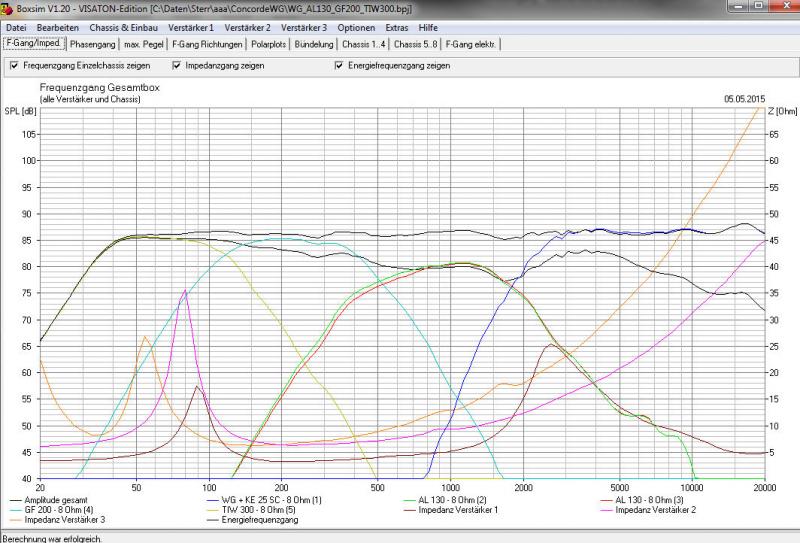Open the Optionen menu
The image size is (800, 543).
tap(357, 27)
